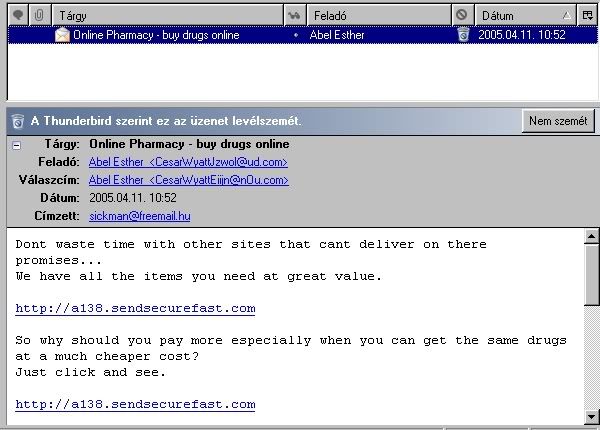Open the second a138.sendsecurefast.com link
Viewport: 600px width, 430px height.
click(x=135, y=404)
